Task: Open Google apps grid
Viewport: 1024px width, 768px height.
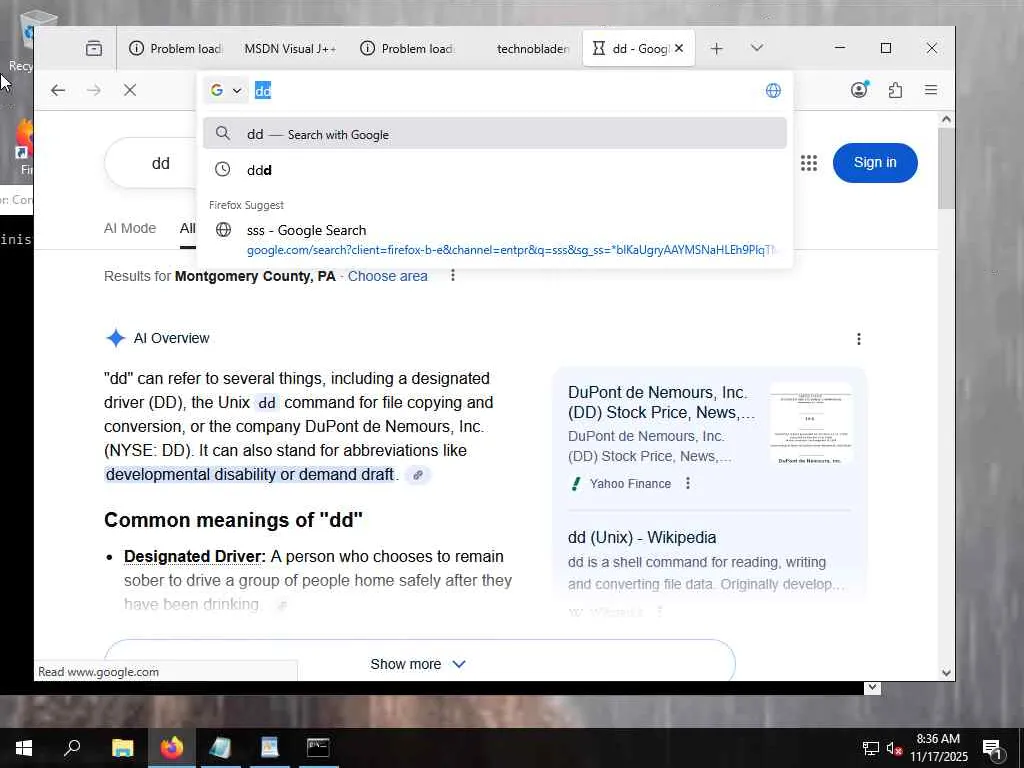Action: (x=809, y=163)
